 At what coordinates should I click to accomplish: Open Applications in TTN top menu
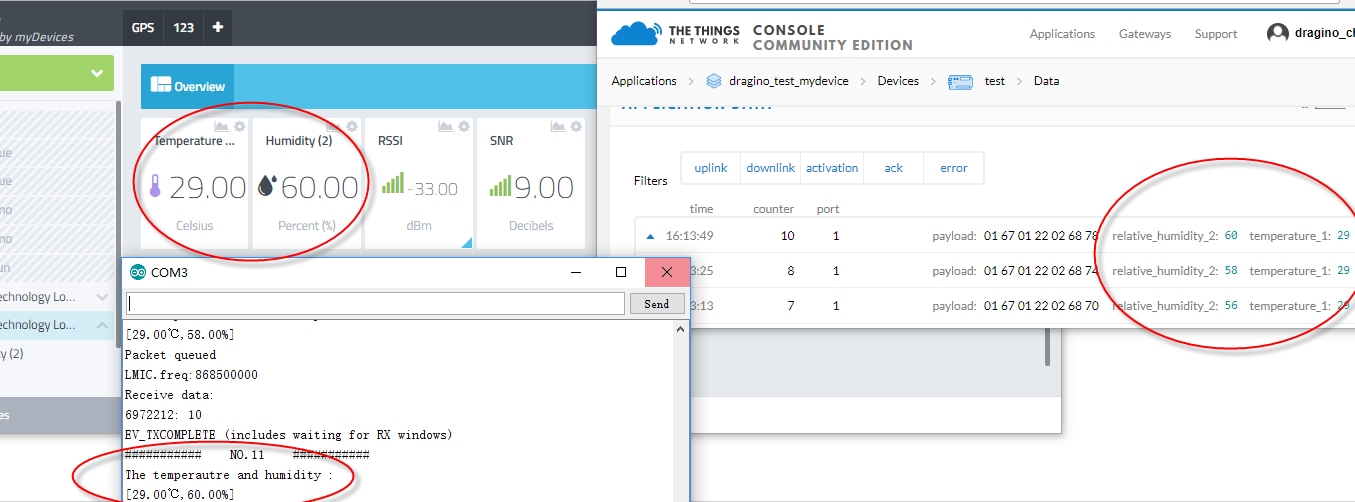point(1062,34)
